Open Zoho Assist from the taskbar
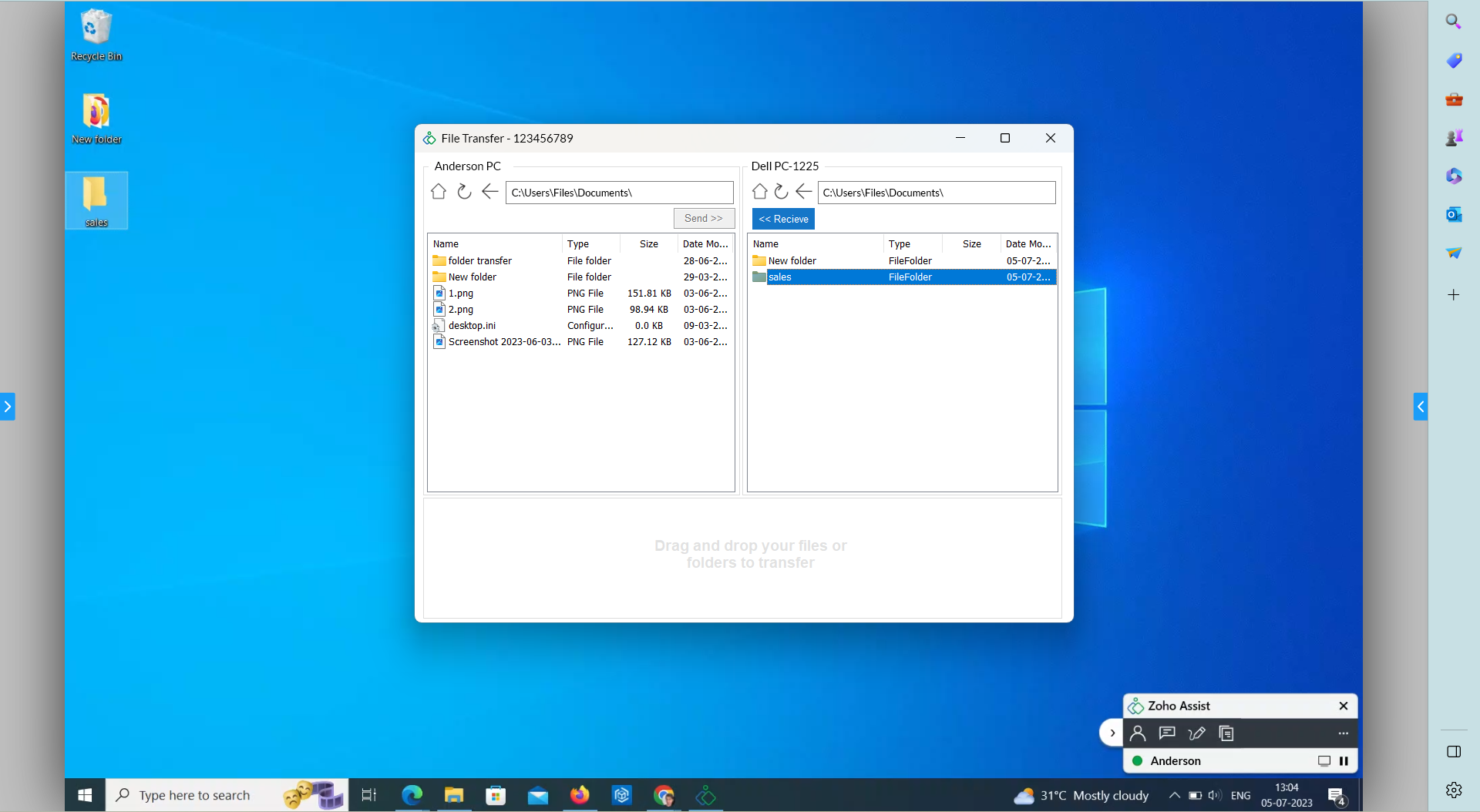Viewport: 1480px width, 812px height. coord(705,795)
